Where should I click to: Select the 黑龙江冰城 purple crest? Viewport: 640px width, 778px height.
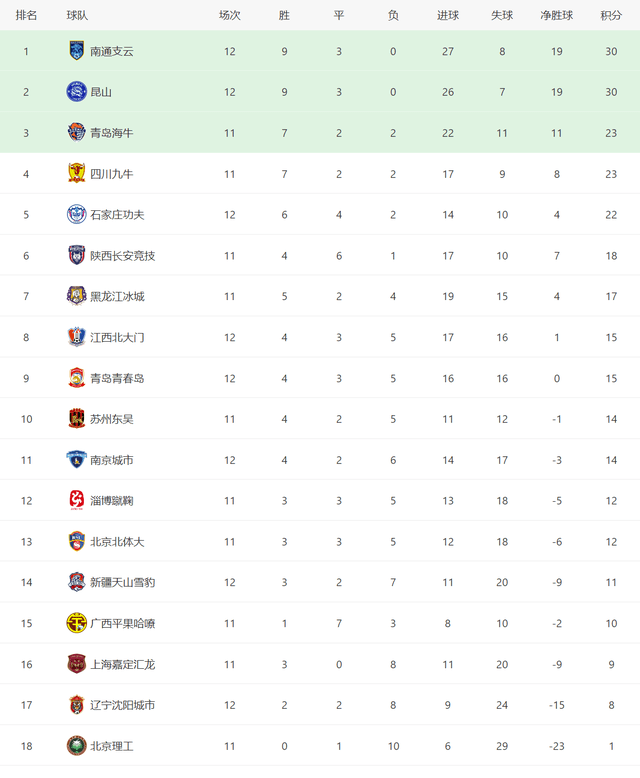(76, 296)
